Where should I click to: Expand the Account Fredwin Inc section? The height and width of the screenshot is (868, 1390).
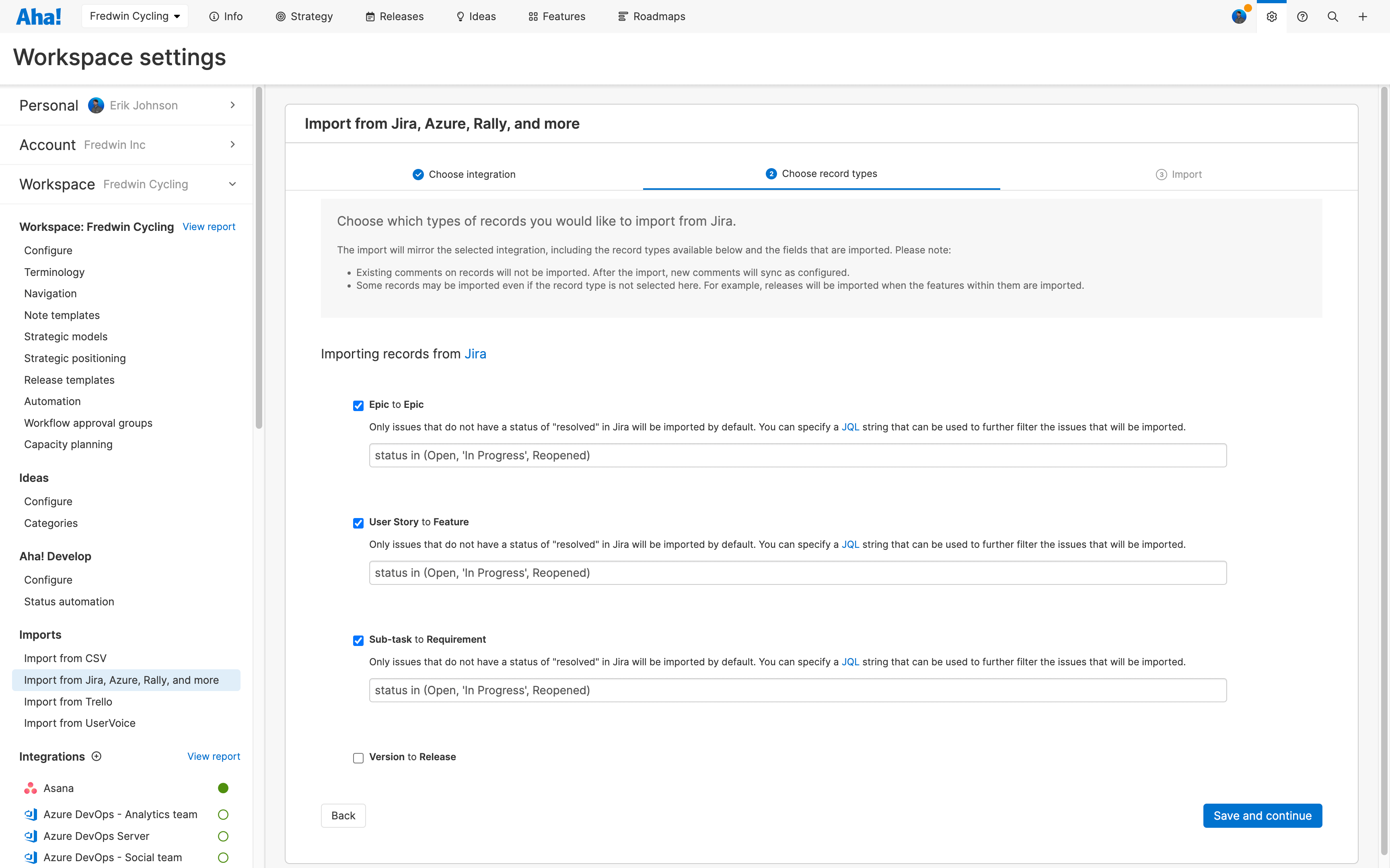126,145
